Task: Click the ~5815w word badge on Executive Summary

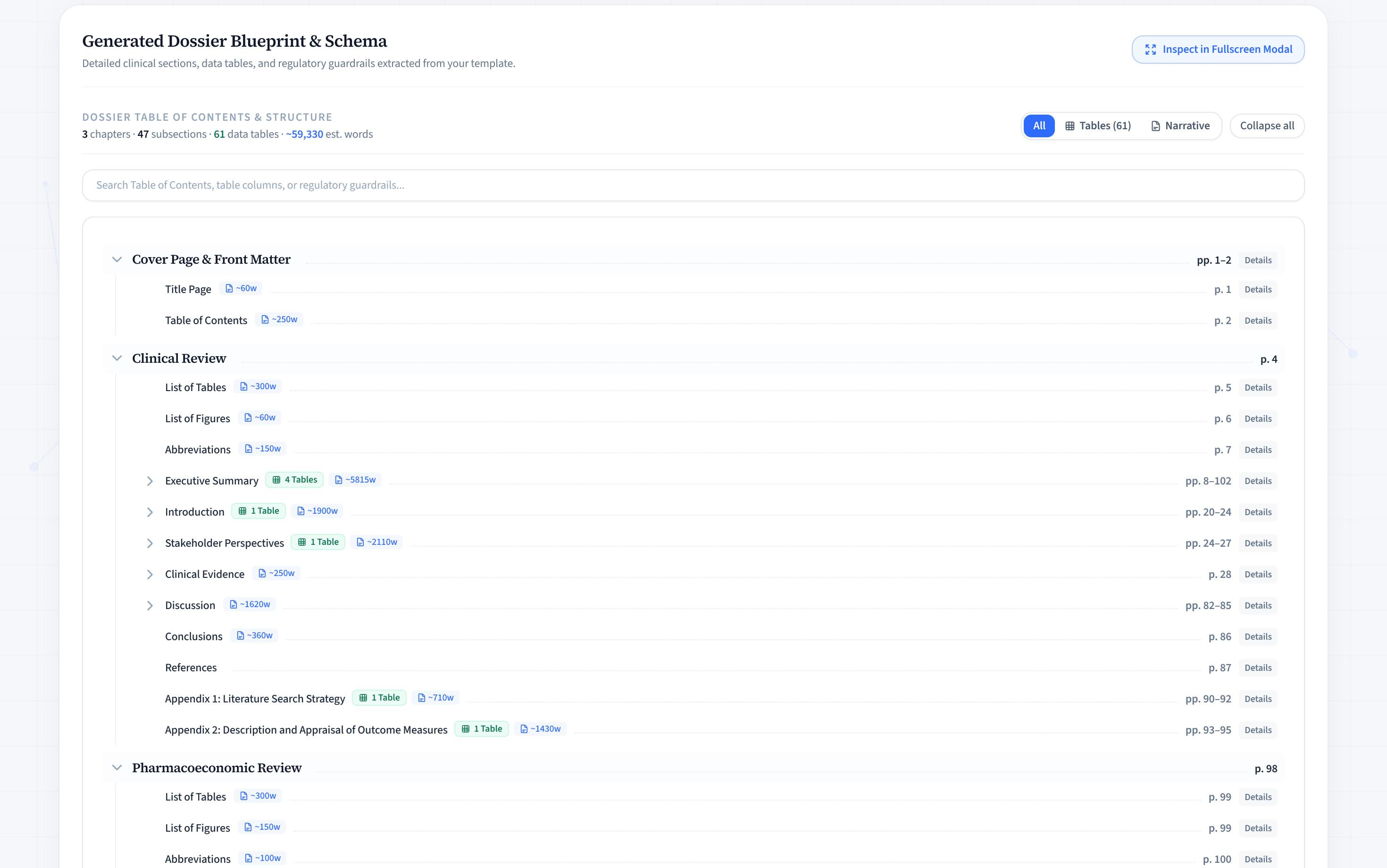Action: 355,480
